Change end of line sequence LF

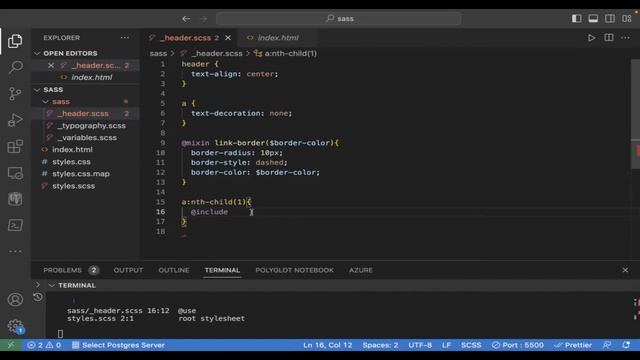tap(446, 345)
